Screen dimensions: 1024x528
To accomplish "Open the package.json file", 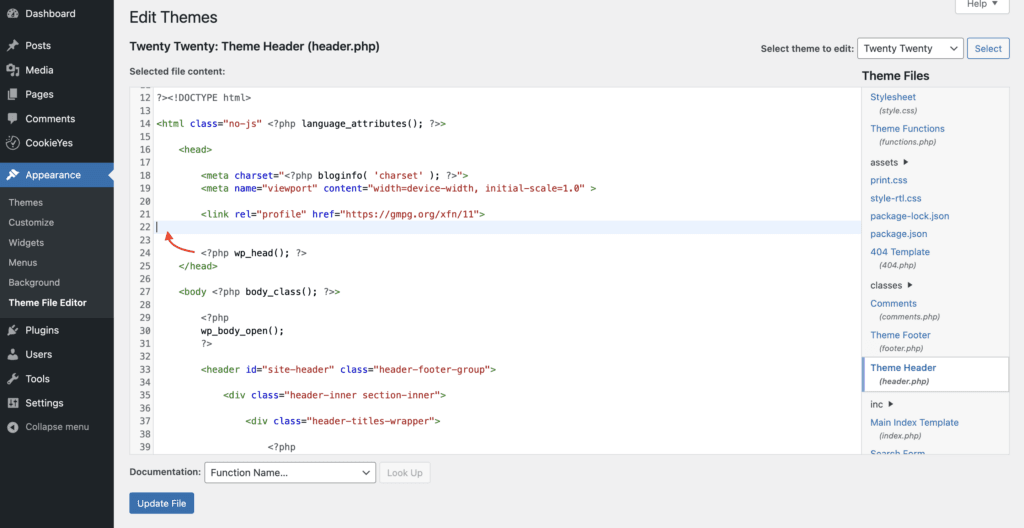I will (x=899, y=233).
